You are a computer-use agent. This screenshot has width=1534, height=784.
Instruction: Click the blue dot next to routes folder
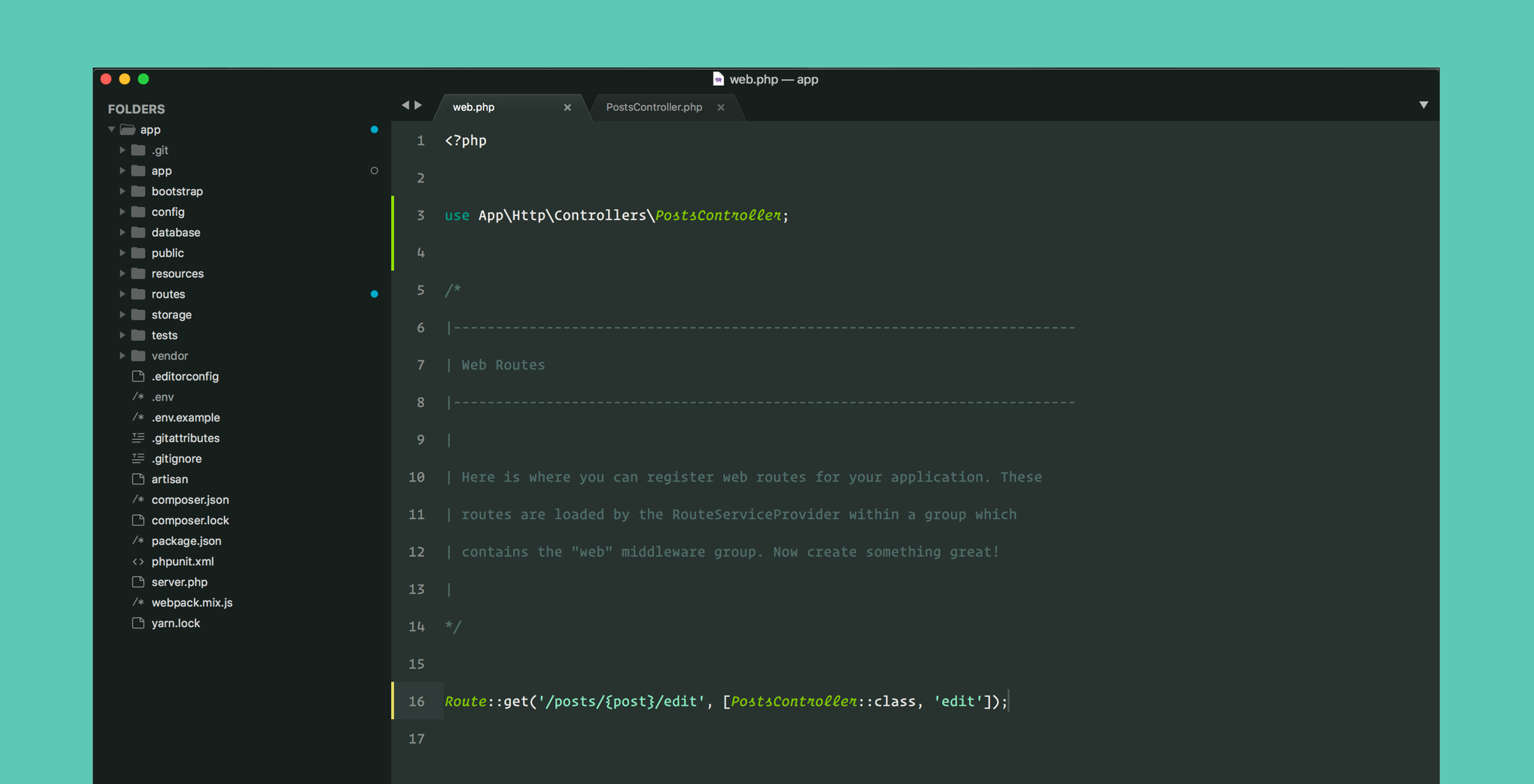374,294
